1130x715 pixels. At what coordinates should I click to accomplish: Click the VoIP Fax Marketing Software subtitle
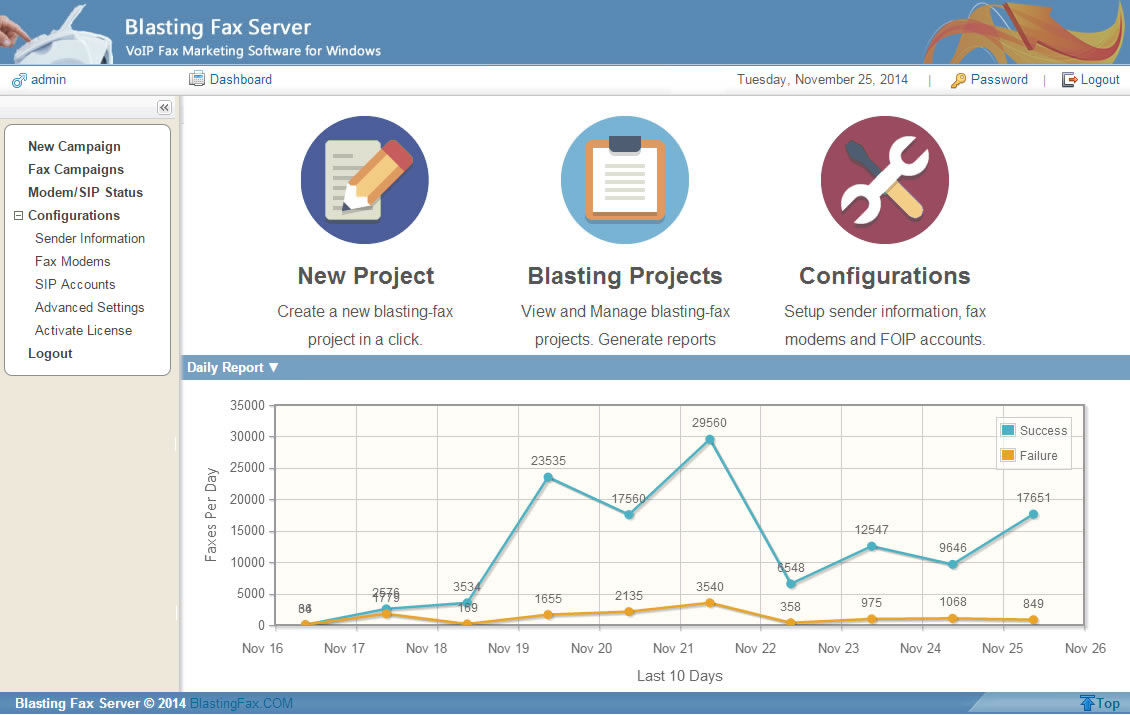click(x=253, y=51)
